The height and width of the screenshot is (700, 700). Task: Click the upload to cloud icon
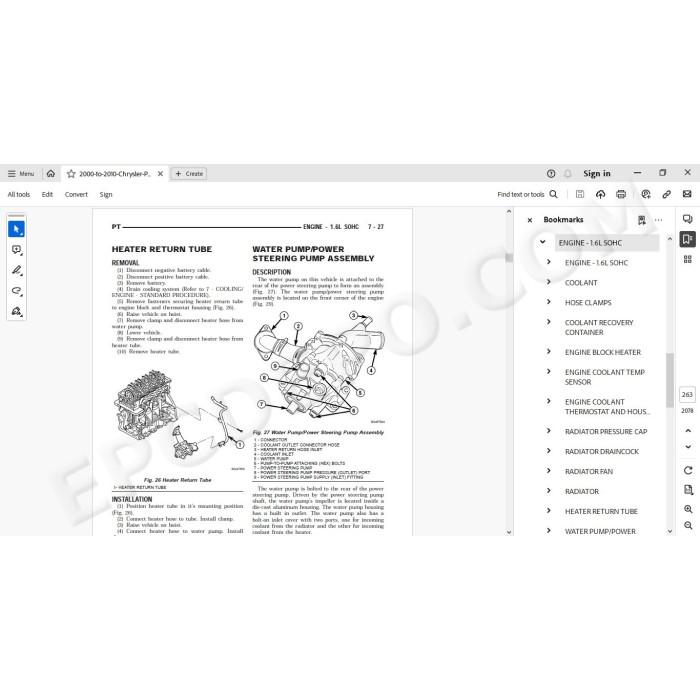point(600,194)
